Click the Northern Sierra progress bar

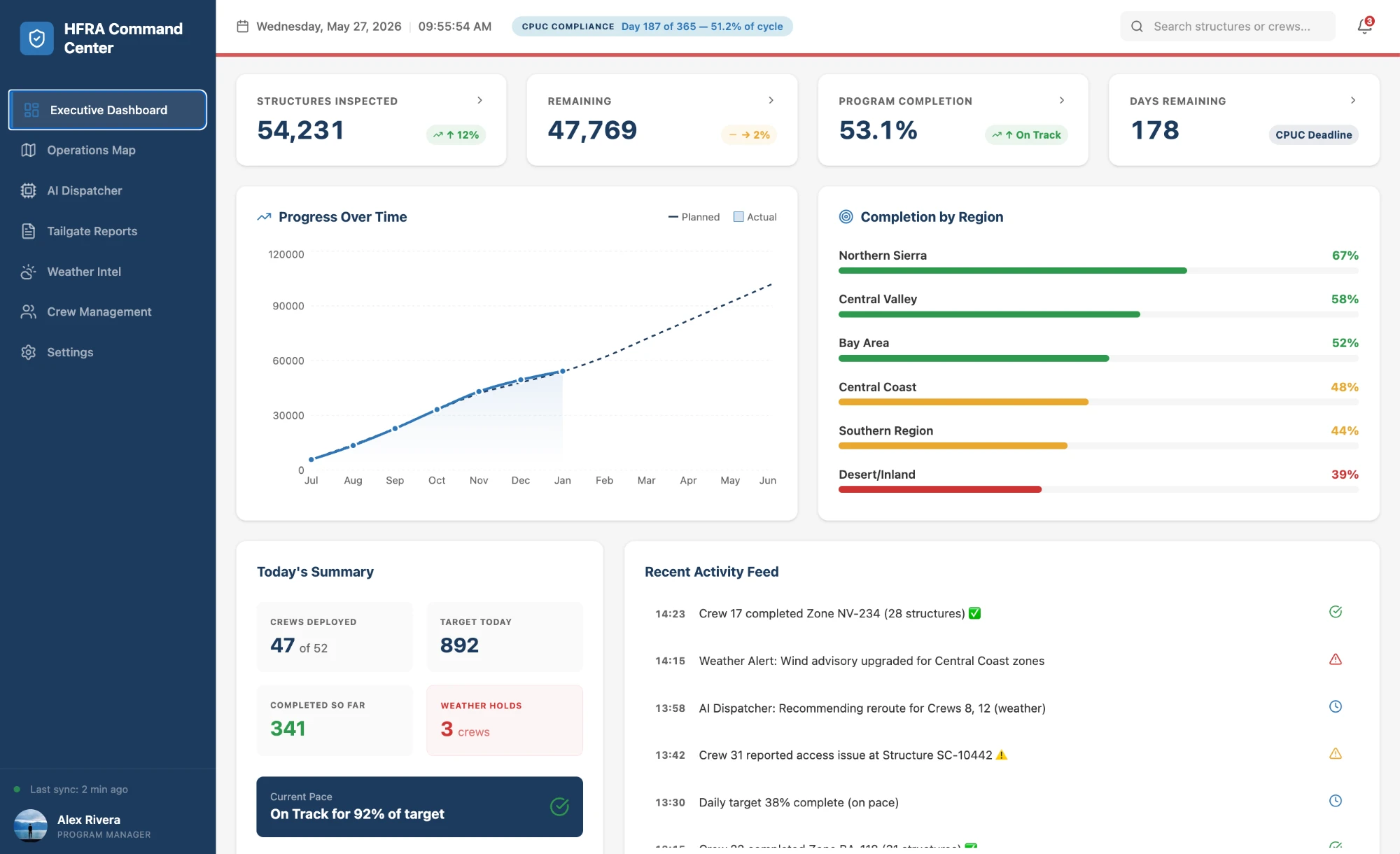1098,270
